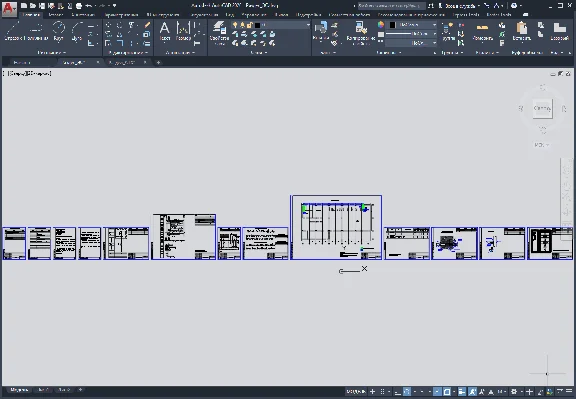The height and width of the screenshot is (399, 576).
Task: Expand the Layers (Слои) panel
Action: tap(259, 53)
